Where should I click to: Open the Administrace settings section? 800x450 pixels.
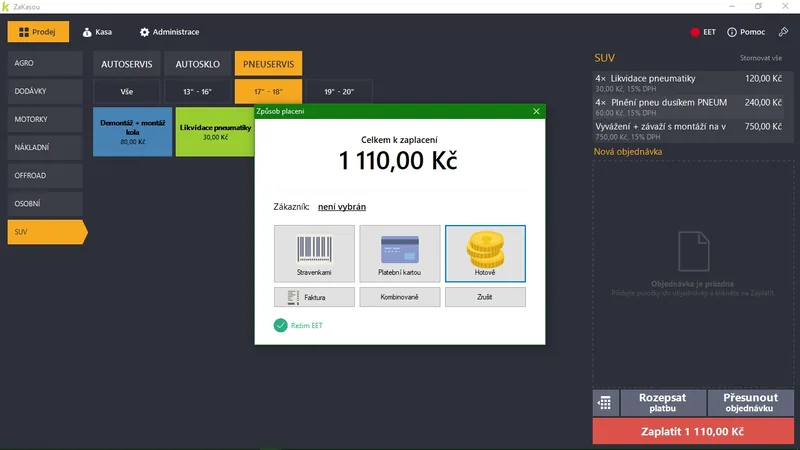pyautogui.click(x=169, y=32)
